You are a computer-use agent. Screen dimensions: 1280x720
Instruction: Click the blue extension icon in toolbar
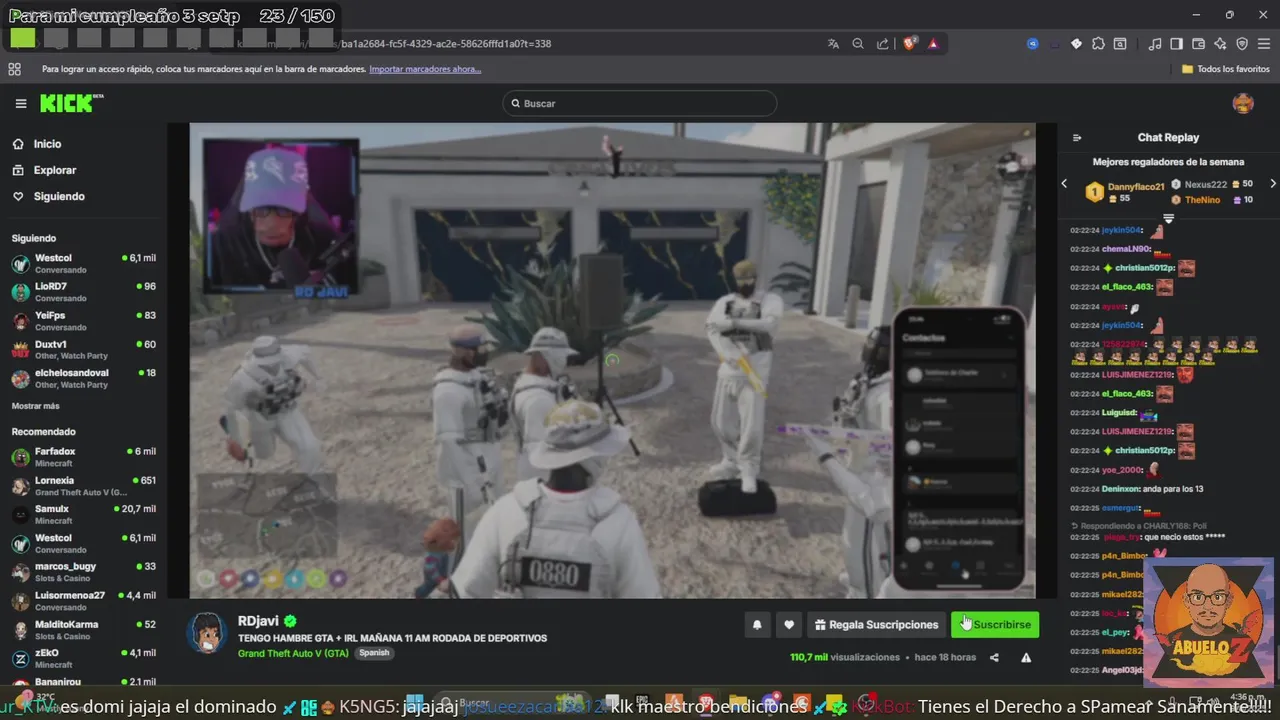[x=1033, y=44]
